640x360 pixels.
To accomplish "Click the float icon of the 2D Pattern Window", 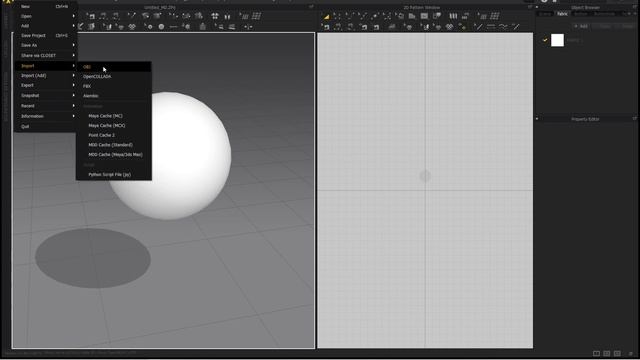I will point(530,7).
